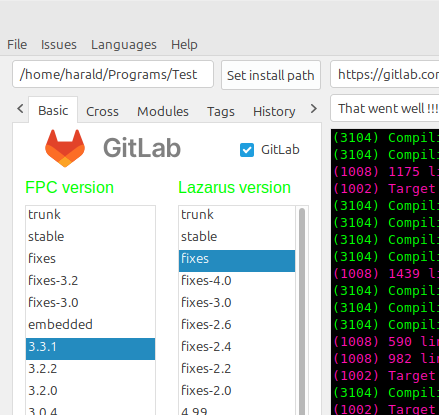Open the Languages menu
439x415 pixels.
[x=124, y=45]
